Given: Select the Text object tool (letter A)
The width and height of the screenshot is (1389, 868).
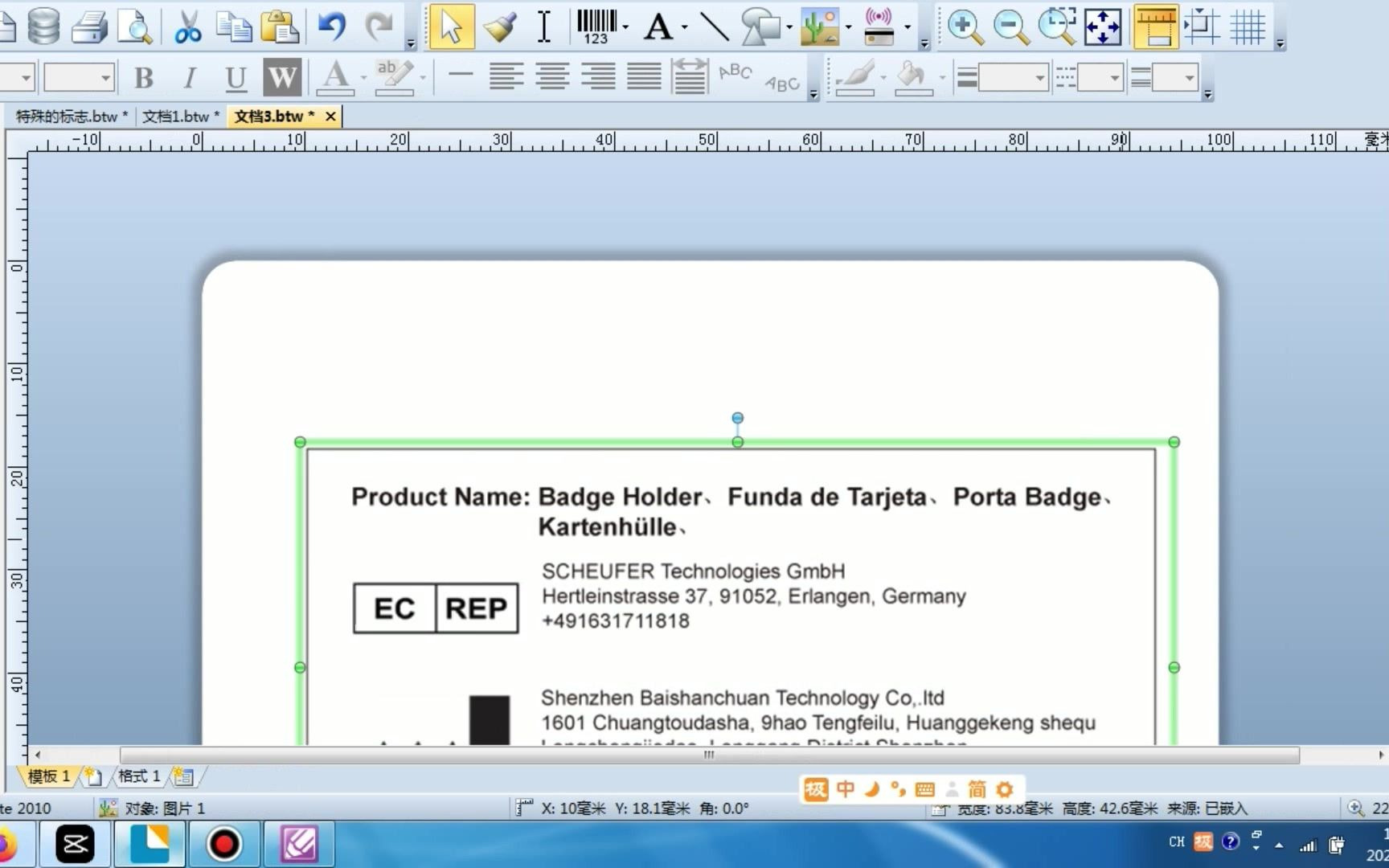Looking at the screenshot, I should pos(658,27).
